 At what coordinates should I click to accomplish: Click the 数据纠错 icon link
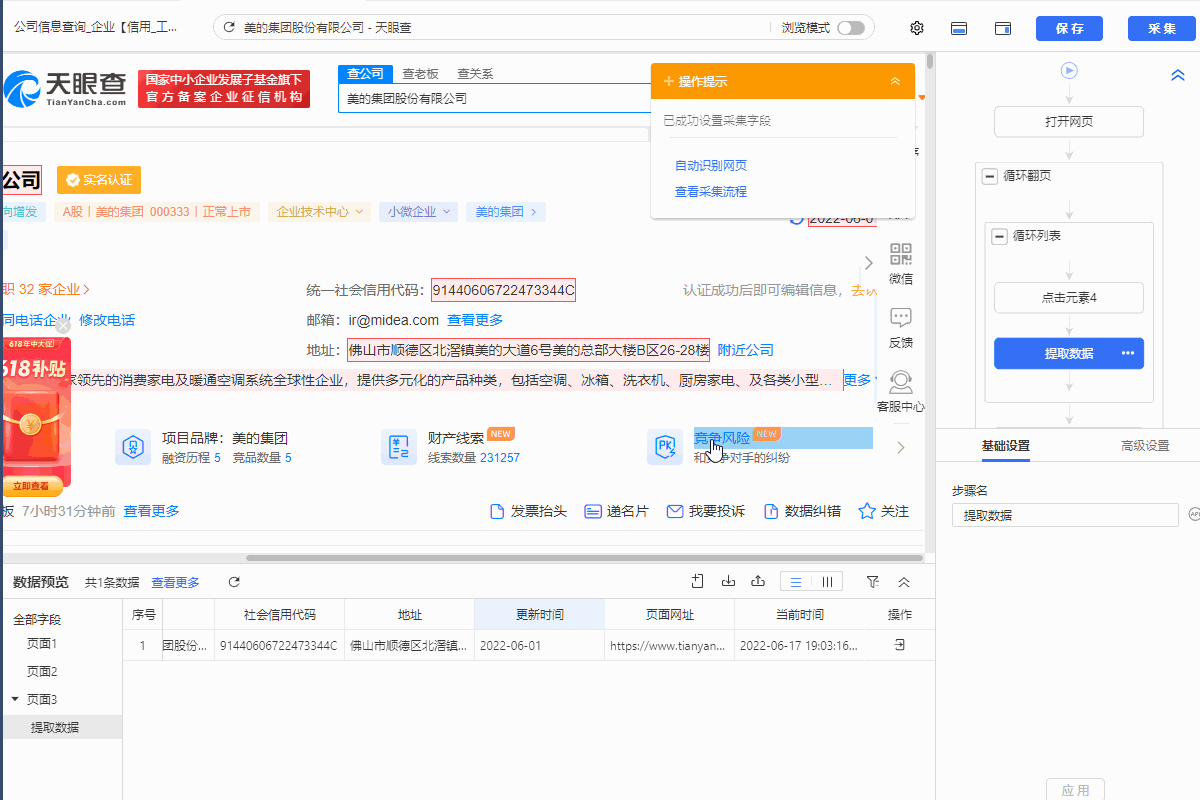click(802, 512)
